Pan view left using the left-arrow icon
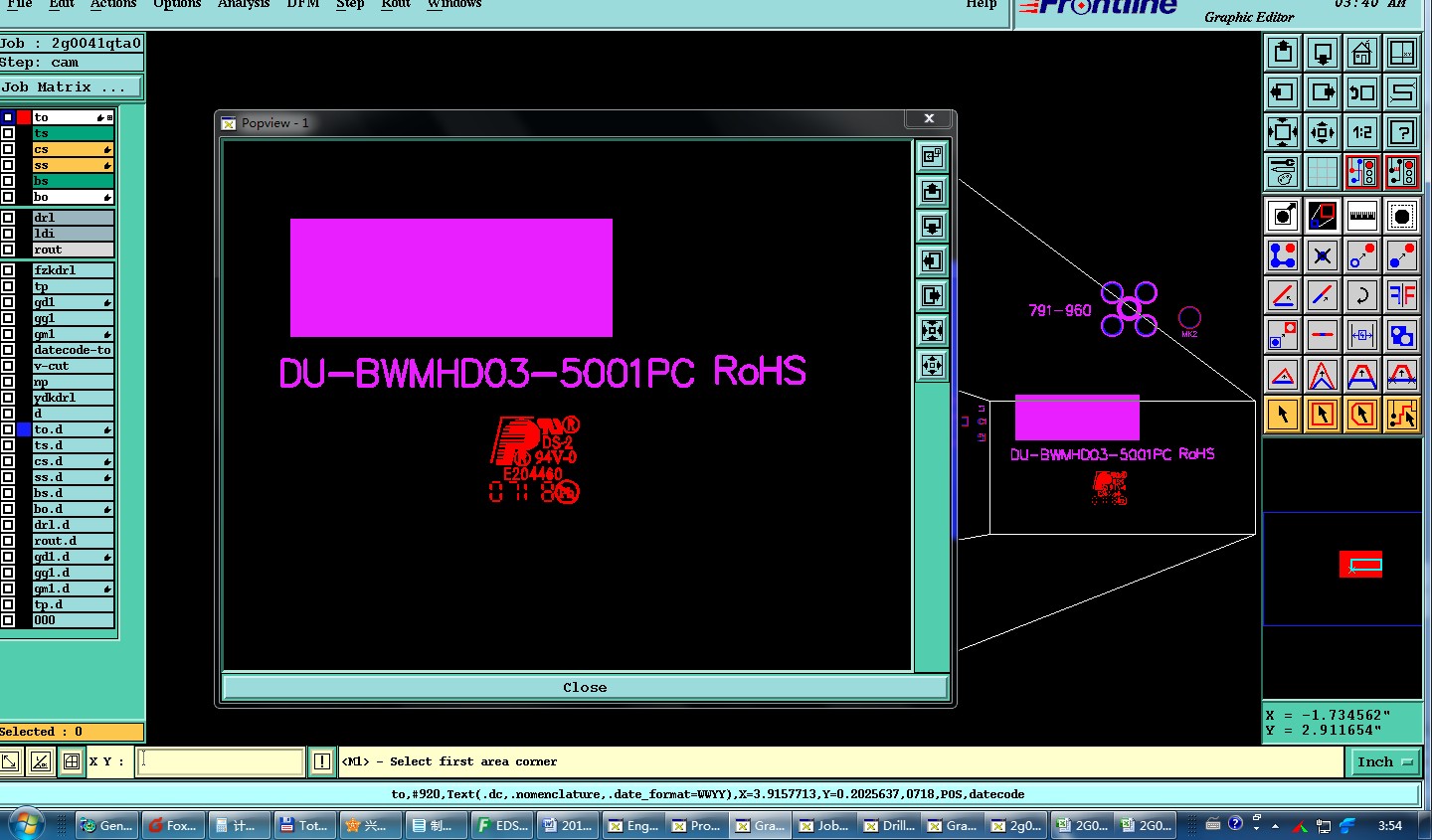Screen dimensions: 1432x840 (1283, 92)
